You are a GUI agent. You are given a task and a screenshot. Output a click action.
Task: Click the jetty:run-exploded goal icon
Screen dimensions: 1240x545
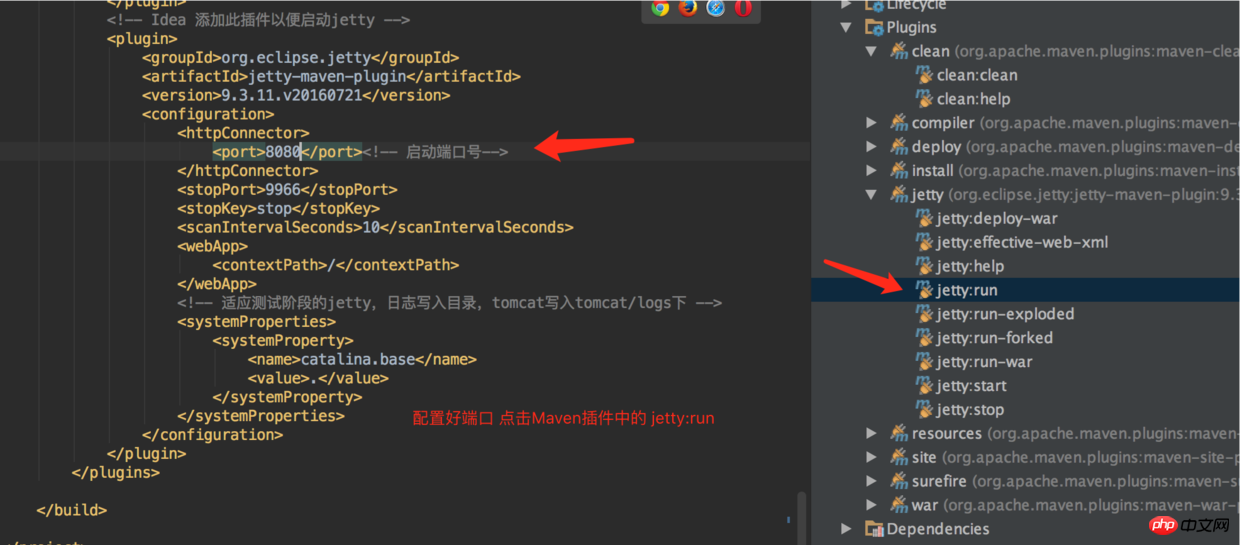coord(925,314)
